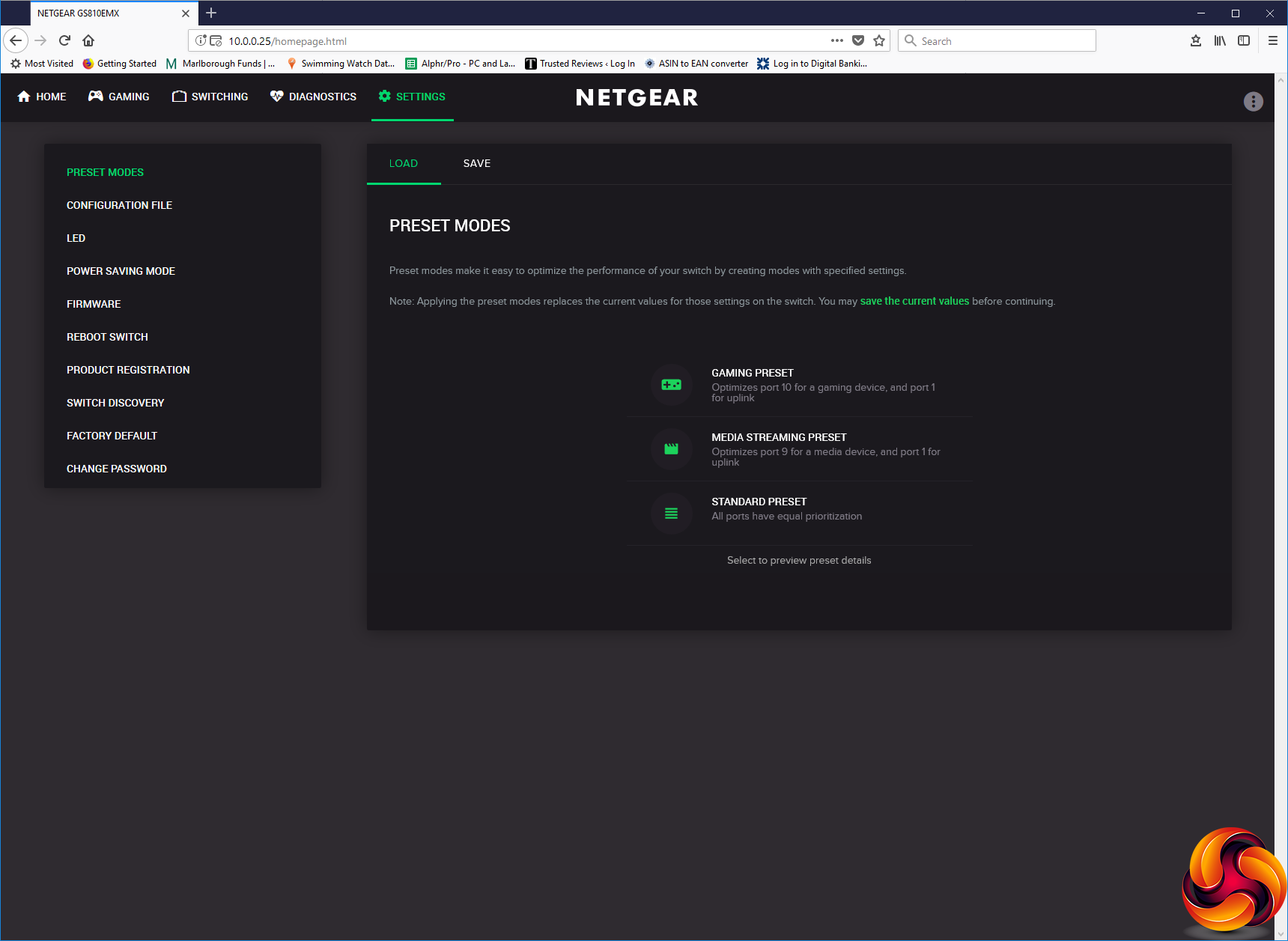Toggle the Firefox sidebar icon
This screenshot has height=941, width=1288.
1244,40
